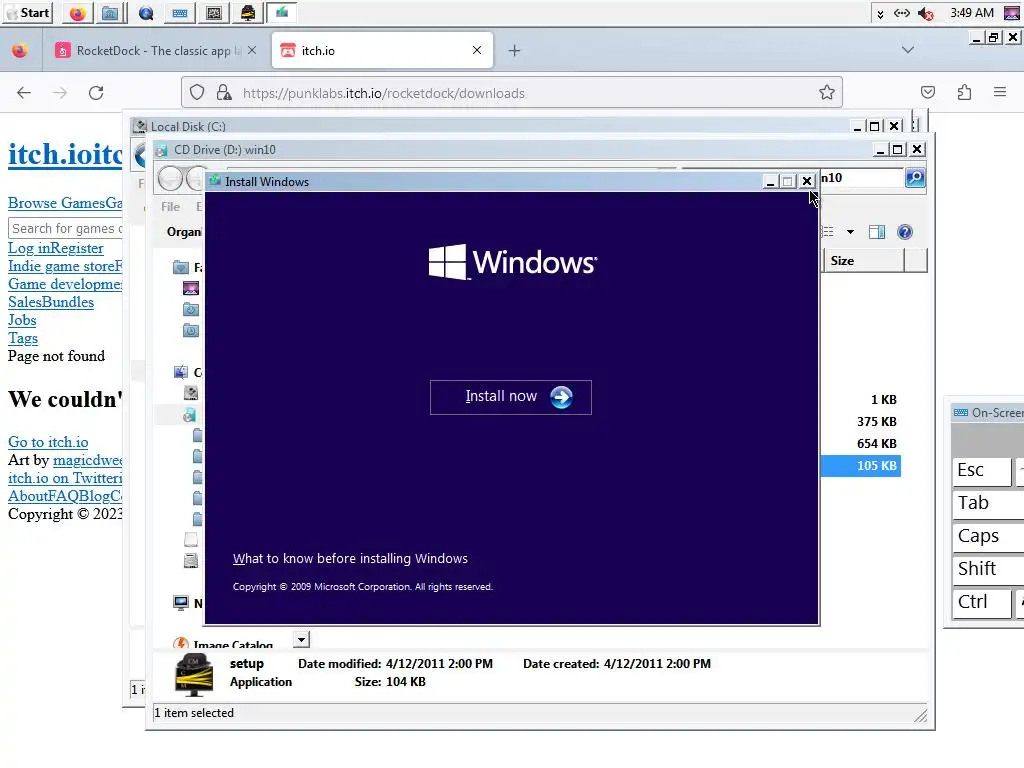
Task: Focus the Search for games field
Action: coord(65,229)
